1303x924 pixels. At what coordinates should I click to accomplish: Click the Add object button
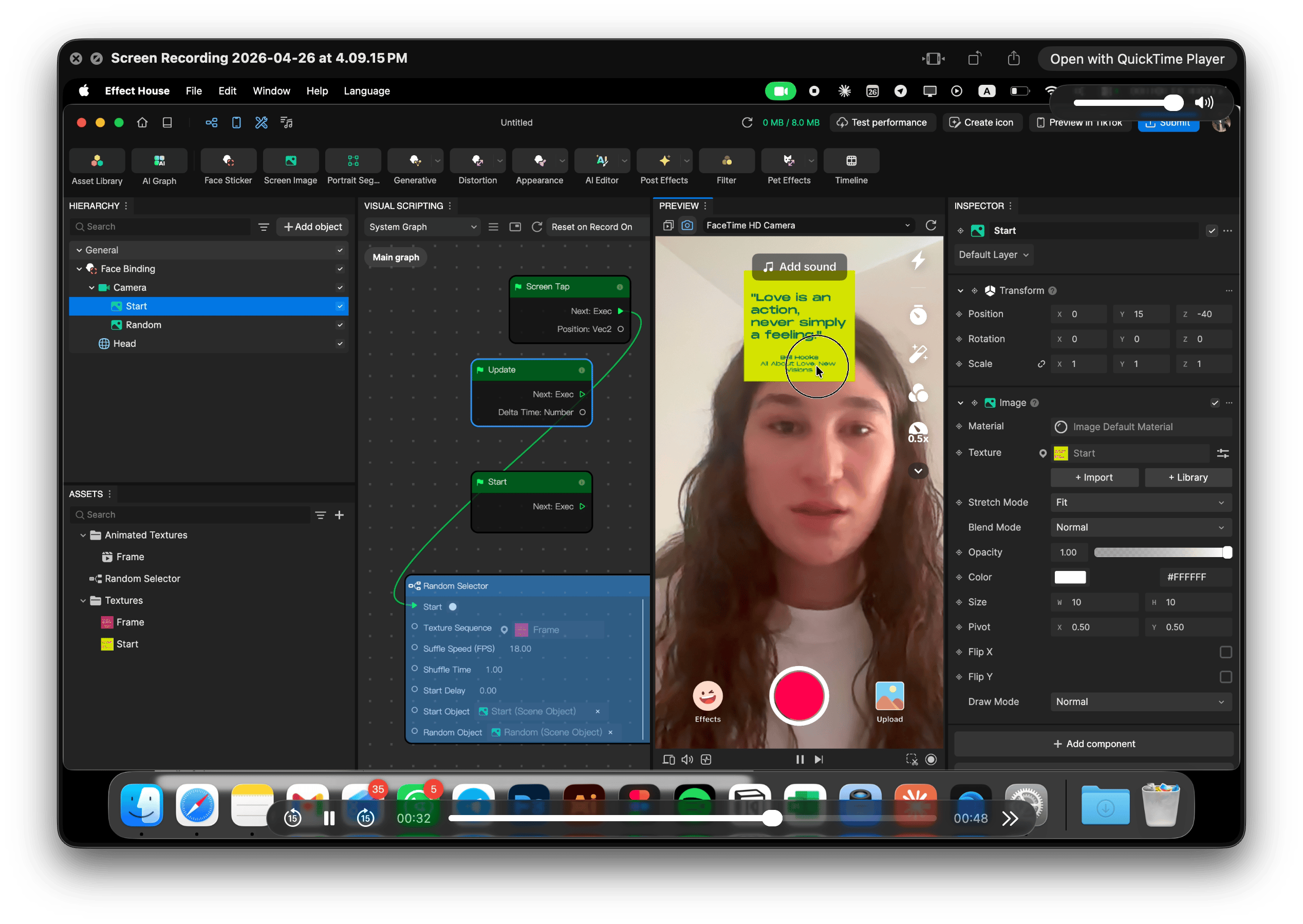(x=313, y=227)
